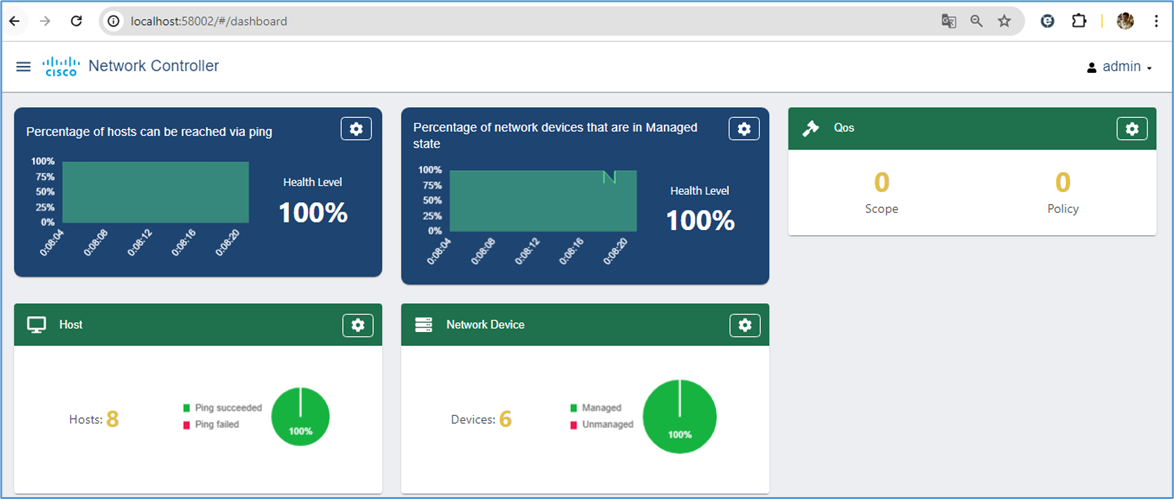Screen dimensions: 1174x499
Task: Open settings gear on ping percentage card
Action: (x=357, y=129)
